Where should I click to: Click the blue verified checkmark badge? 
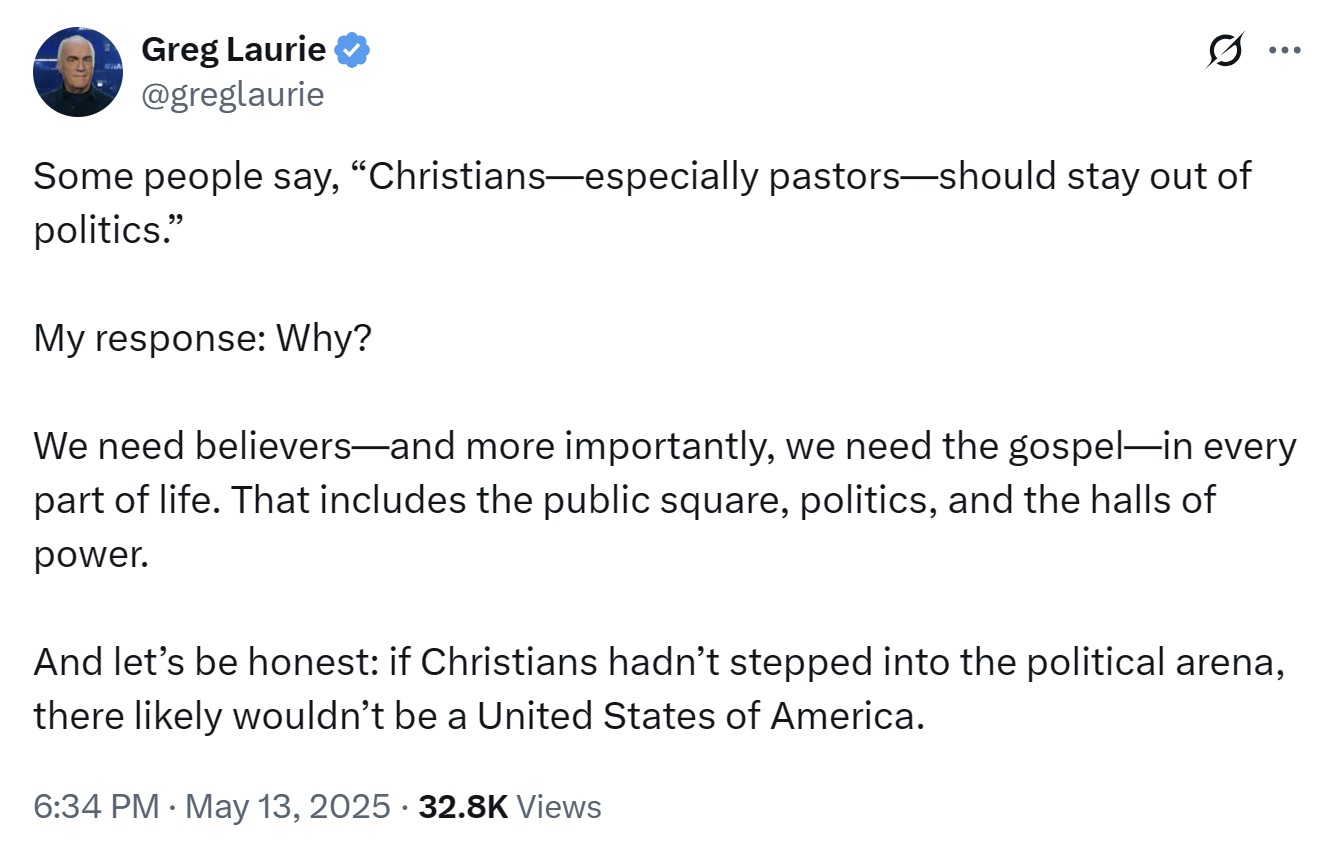(353, 49)
